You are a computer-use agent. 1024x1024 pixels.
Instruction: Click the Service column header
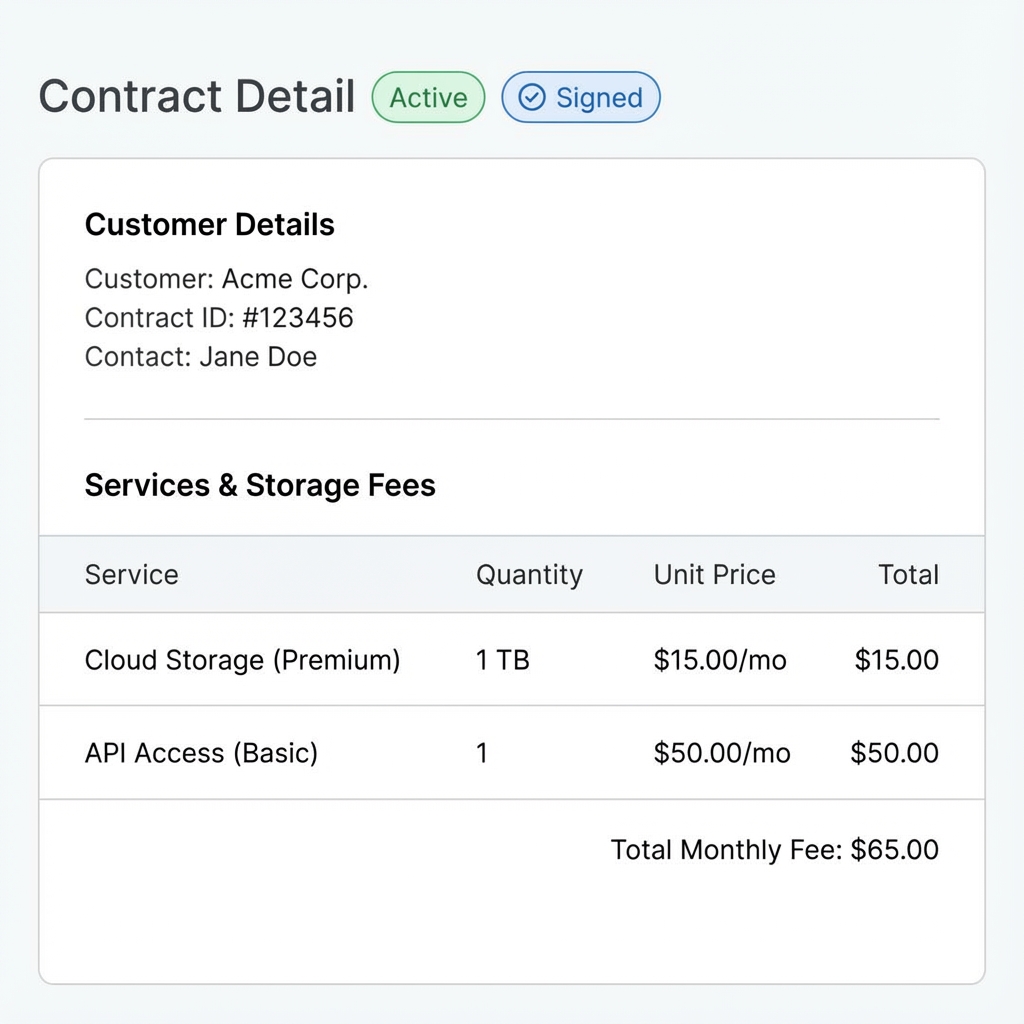[131, 575]
